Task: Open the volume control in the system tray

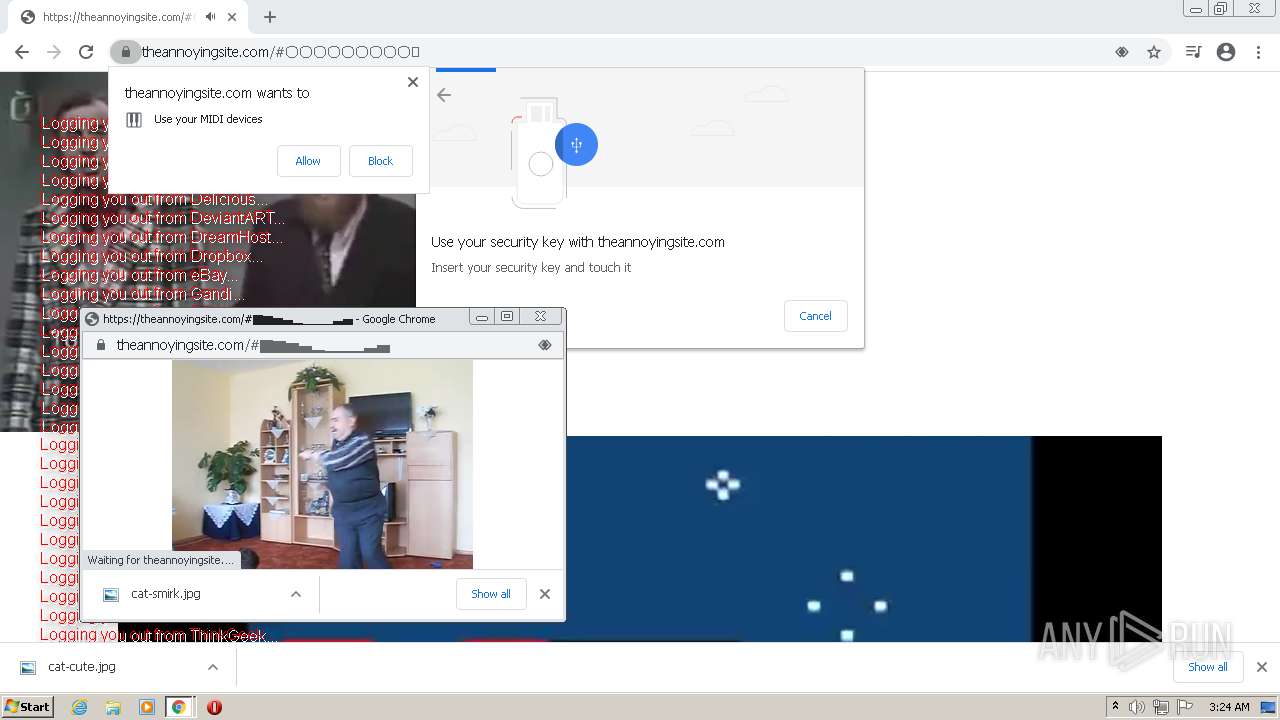Action: click(1137, 707)
